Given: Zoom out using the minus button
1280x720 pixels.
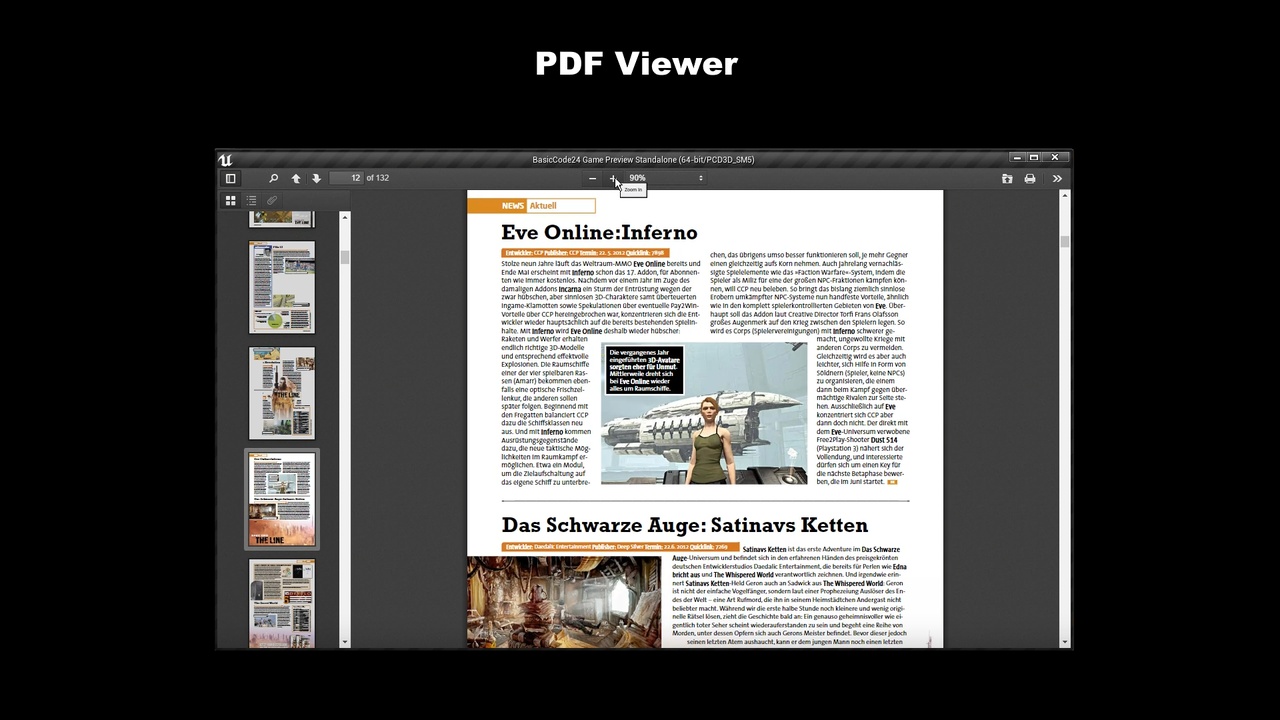Looking at the screenshot, I should [592, 178].
